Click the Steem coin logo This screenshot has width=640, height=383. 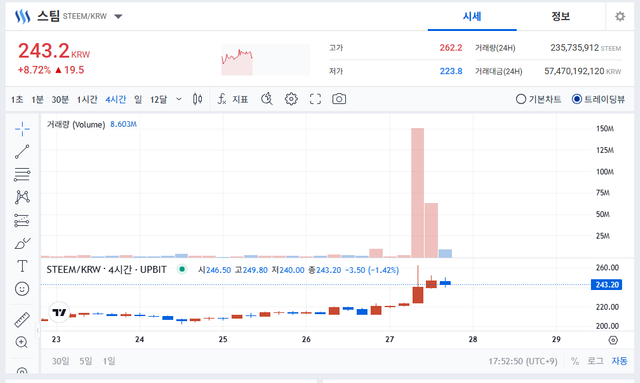coord(22,16)
